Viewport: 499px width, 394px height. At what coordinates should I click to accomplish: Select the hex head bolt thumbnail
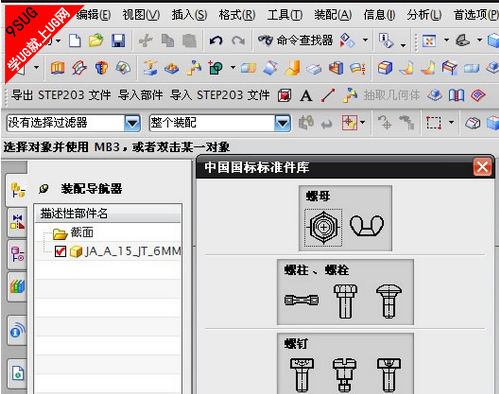(346, 301)
